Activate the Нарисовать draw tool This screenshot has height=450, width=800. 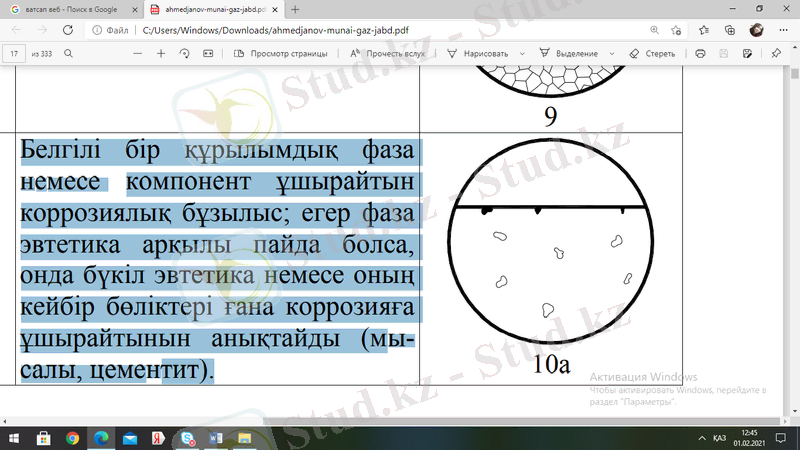coord(478,54)
